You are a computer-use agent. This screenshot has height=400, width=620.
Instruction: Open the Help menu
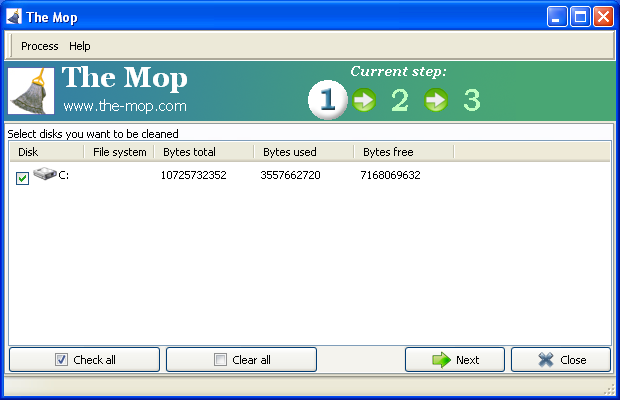point(79,46)
